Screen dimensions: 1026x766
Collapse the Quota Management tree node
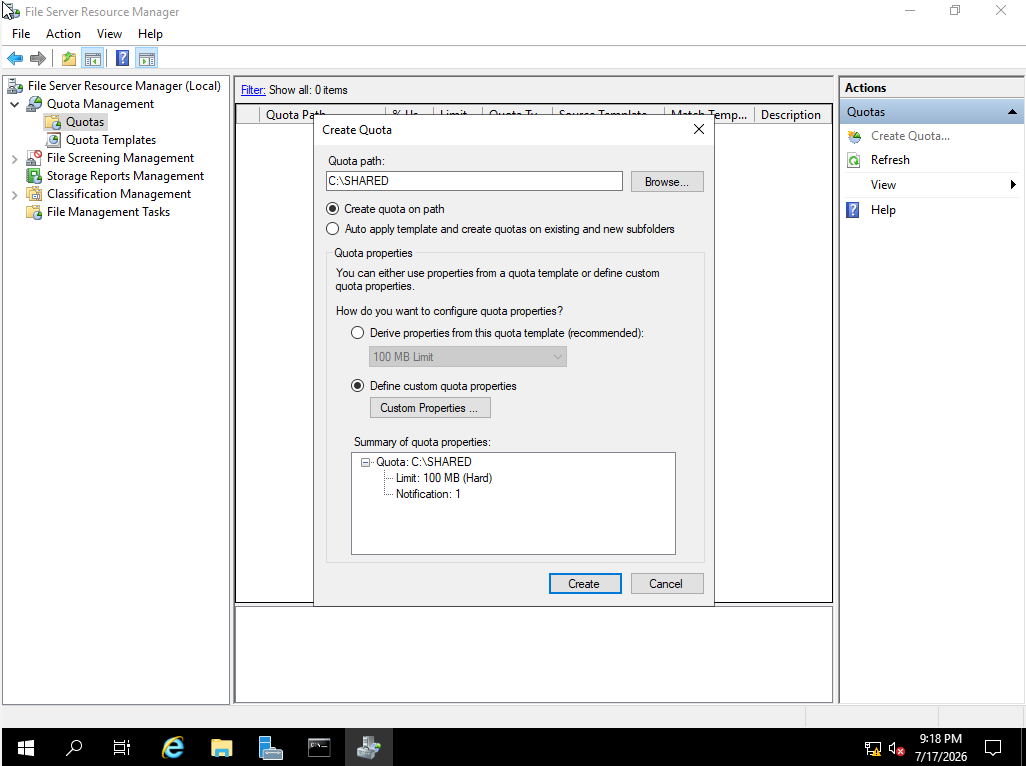pos(14,104)
